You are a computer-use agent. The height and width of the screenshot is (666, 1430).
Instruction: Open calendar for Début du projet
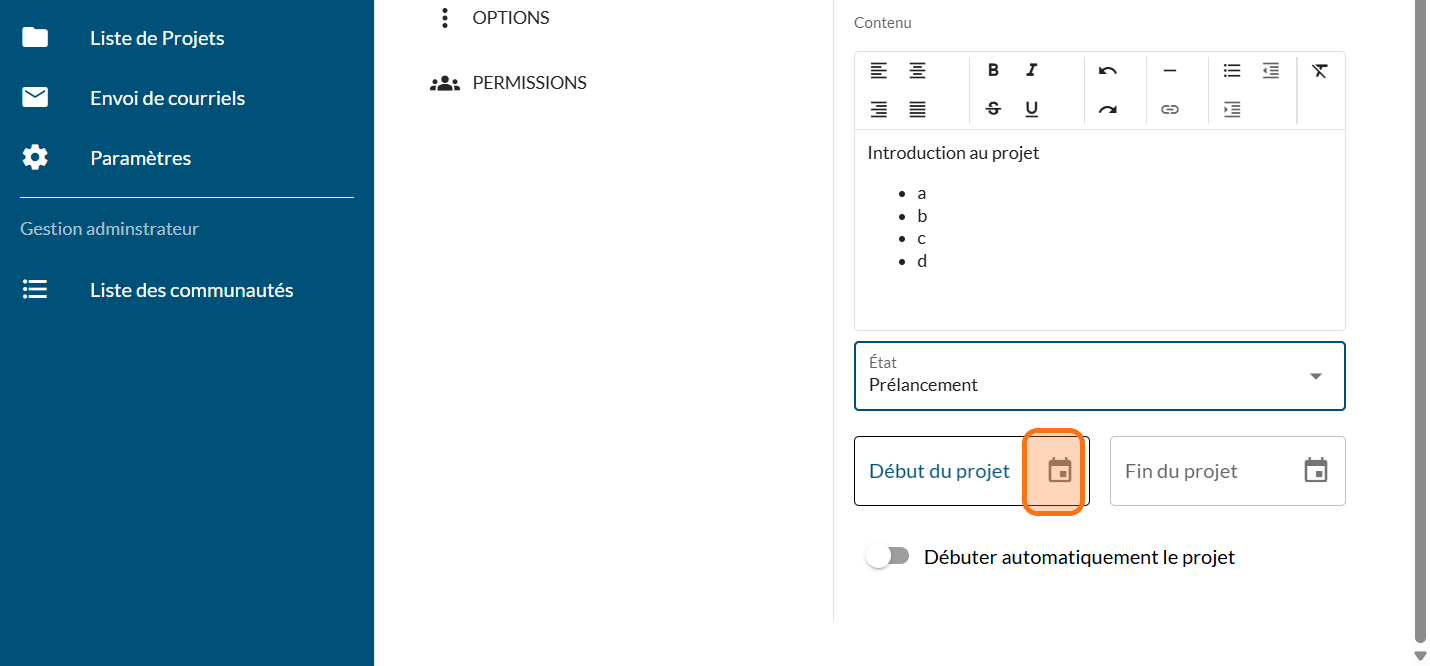(x=1060, y=471)
